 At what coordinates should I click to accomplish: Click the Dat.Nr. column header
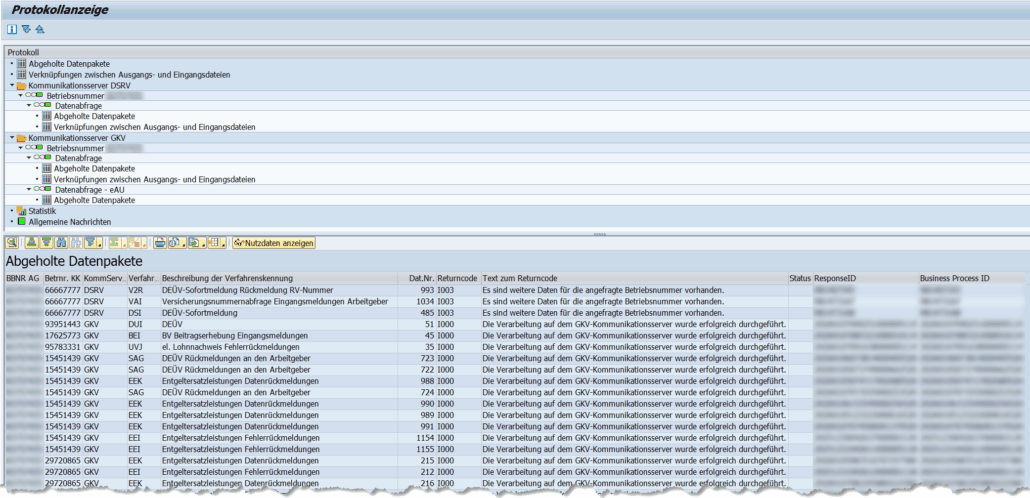pyautogui.click(x=420, y=277)
